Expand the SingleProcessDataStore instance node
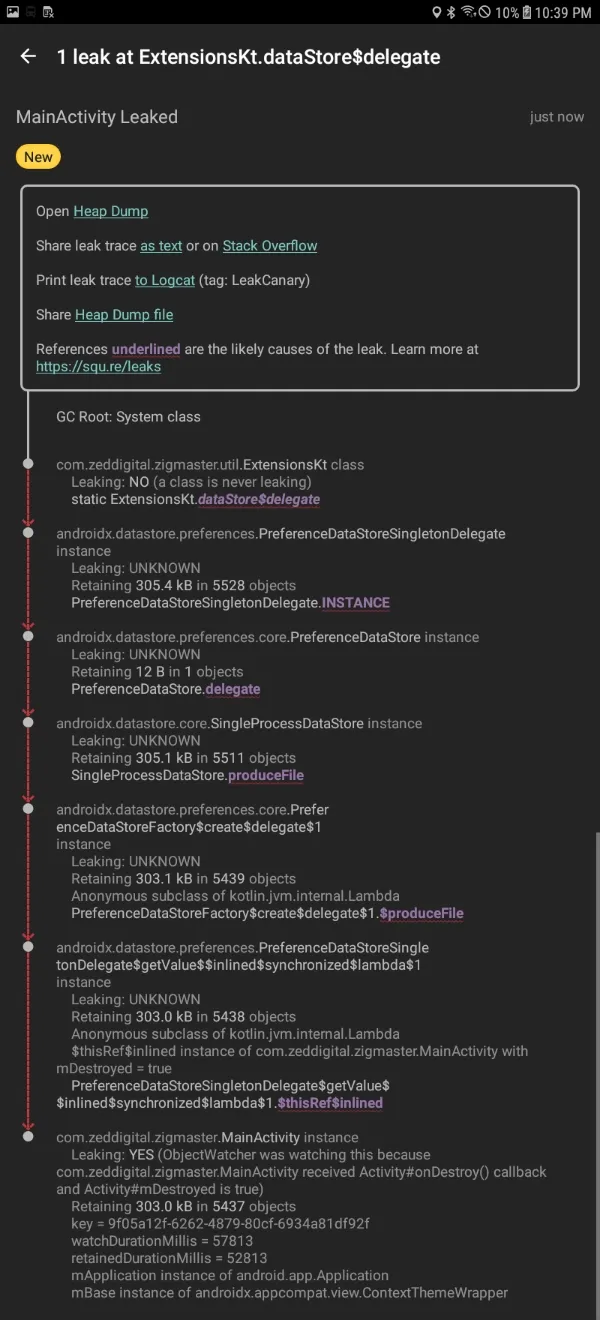Image resolution: width=600 pixels, height=1320 pixels. 238,723
